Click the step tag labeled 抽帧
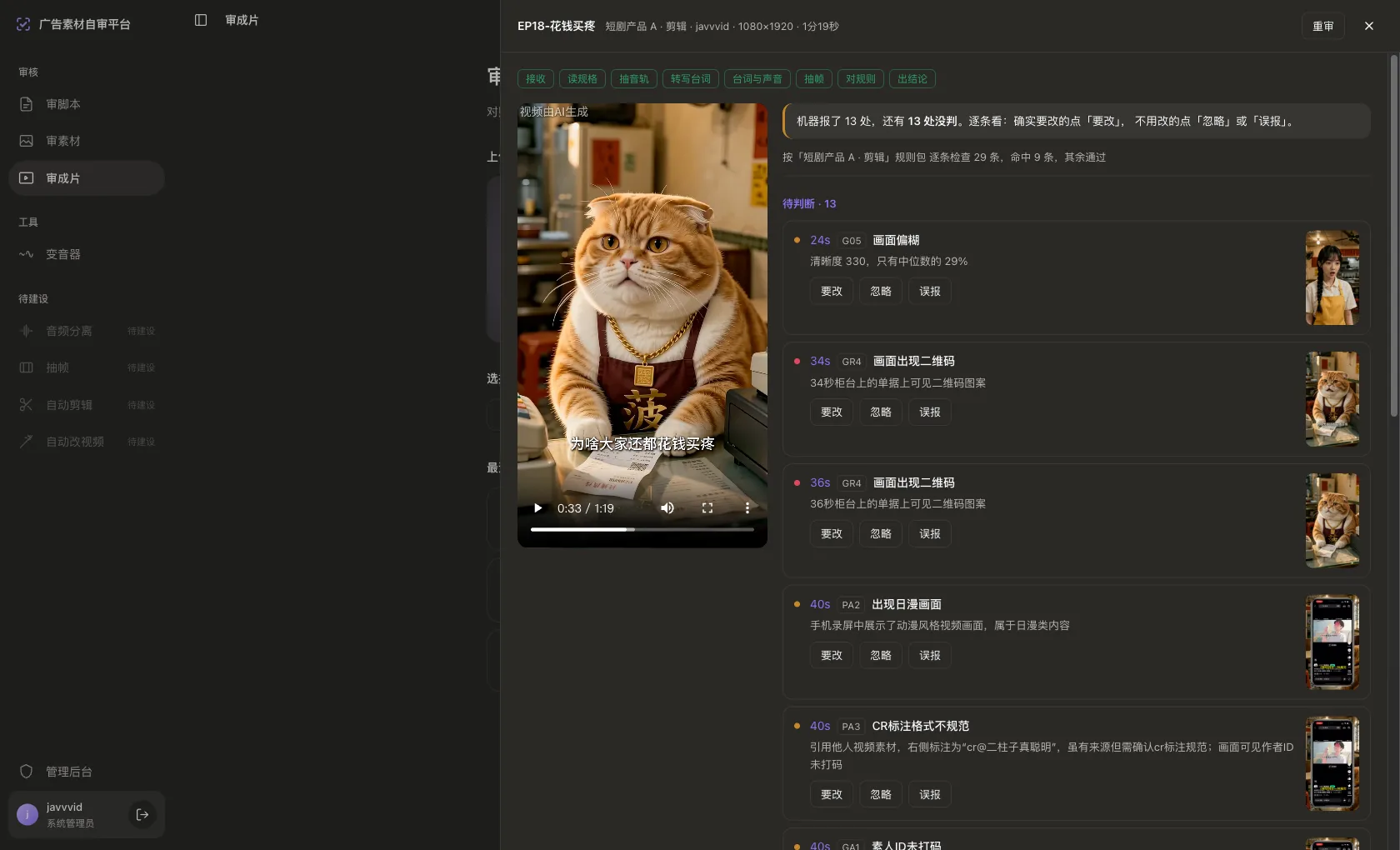 pyautogui.click(x=814, y=79)
